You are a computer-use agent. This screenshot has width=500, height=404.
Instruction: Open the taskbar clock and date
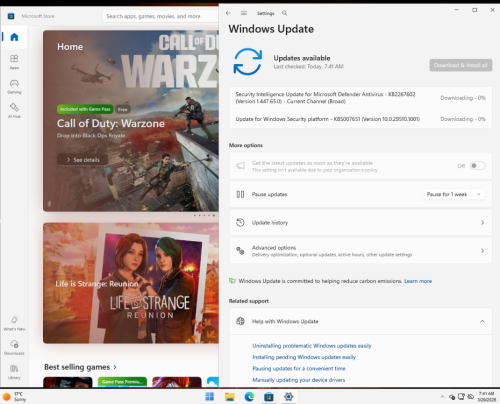486,397
